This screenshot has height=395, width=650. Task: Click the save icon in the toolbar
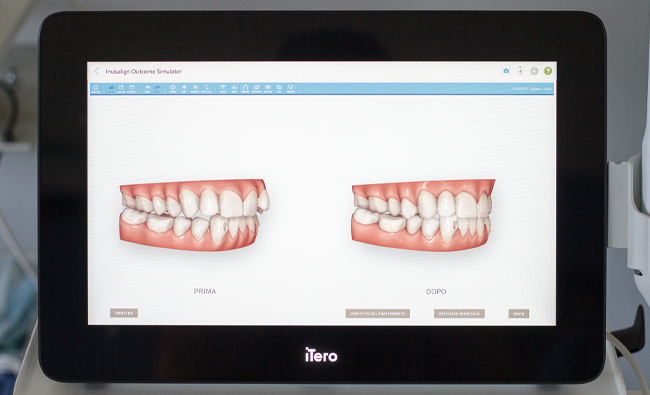(121, 88)
